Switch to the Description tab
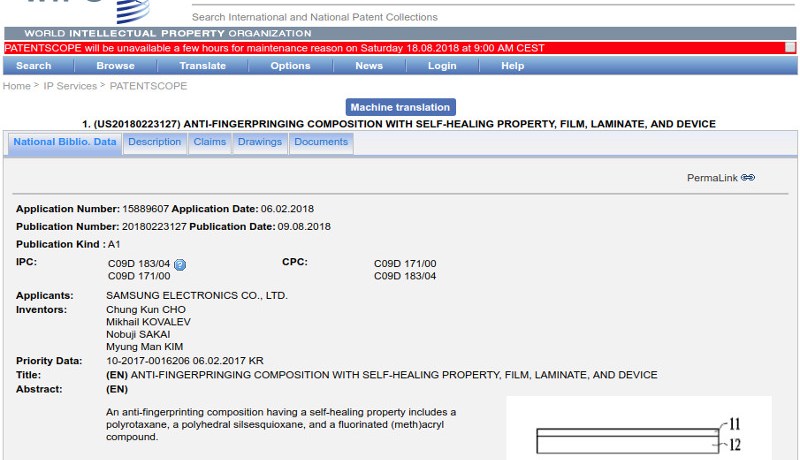800x460 pixels. [155, 142]
